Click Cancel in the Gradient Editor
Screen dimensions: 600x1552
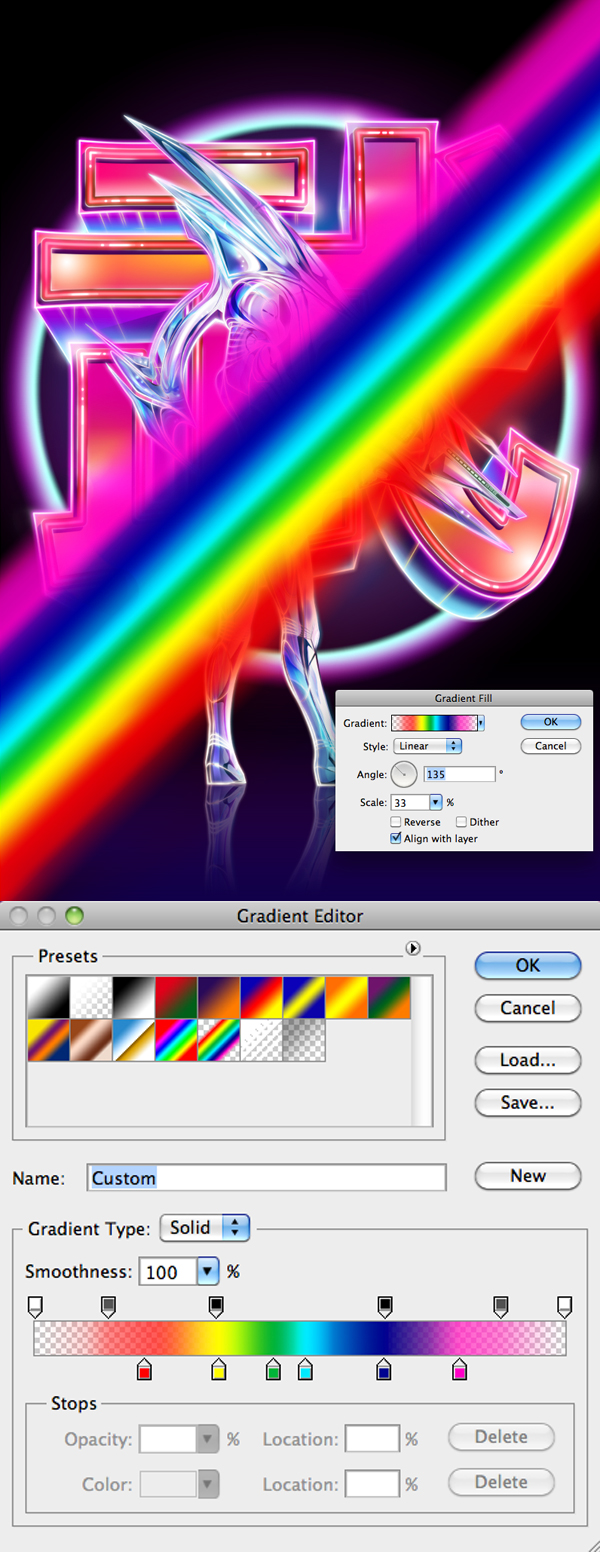click(528, 1008)
